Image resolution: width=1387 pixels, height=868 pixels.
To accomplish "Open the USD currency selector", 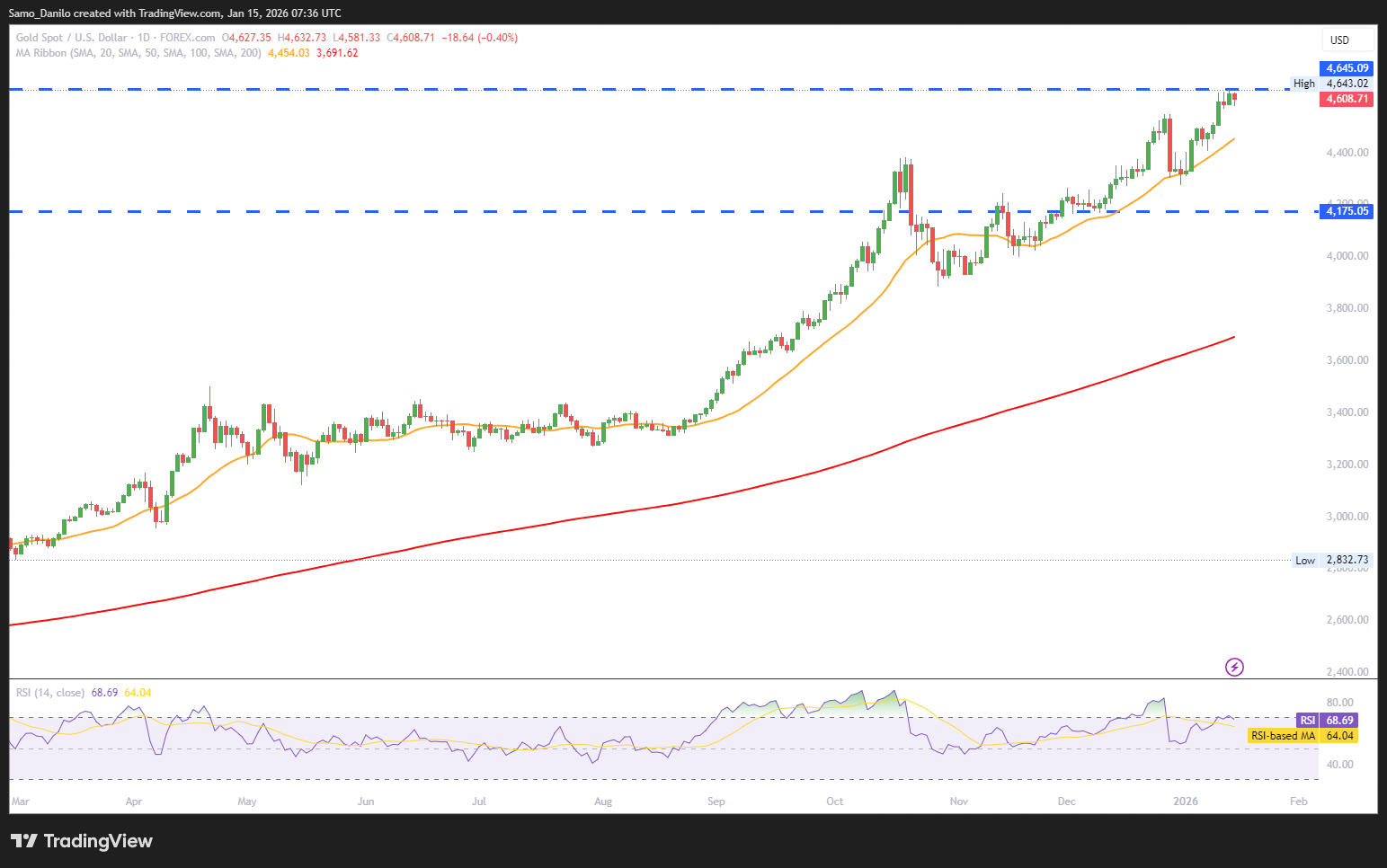I will pos(1339,40).
